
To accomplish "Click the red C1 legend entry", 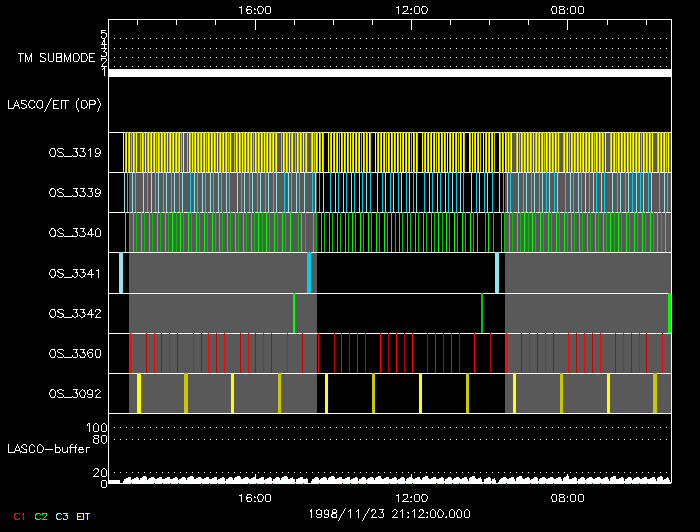I will (19, 516).
